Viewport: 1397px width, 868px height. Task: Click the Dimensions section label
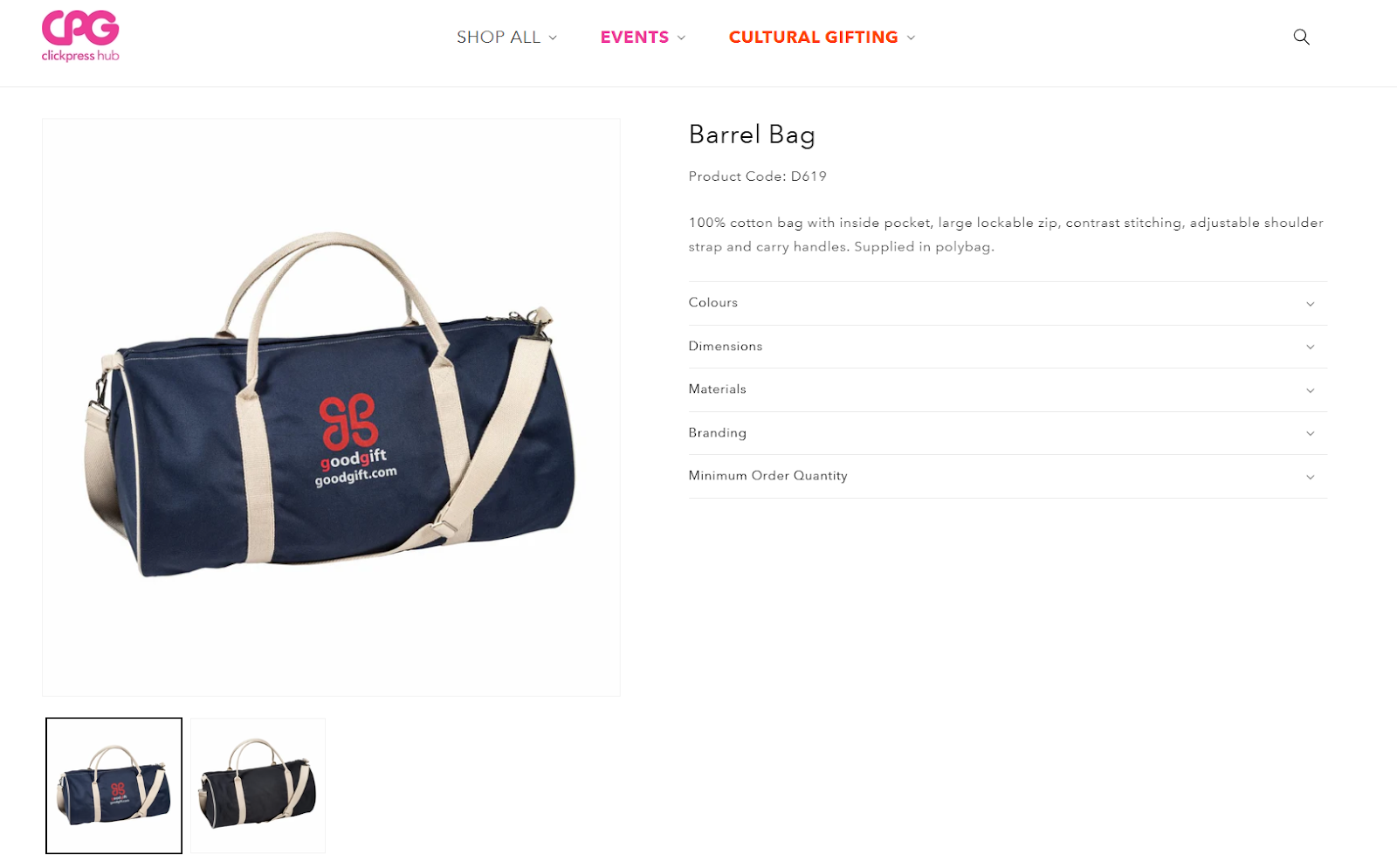(x=725, y=346)
